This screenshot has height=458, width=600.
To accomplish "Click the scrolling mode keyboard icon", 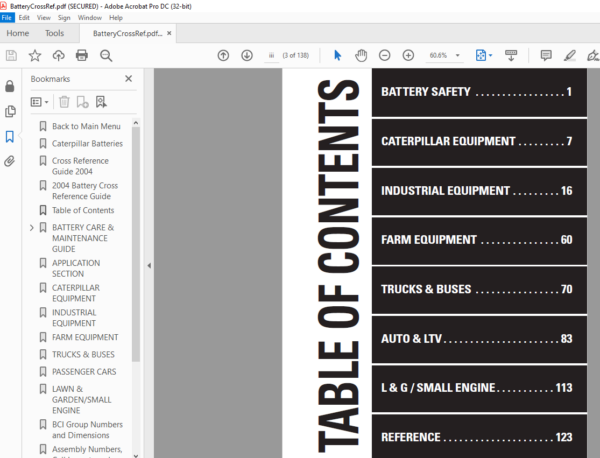I will [511, 55].
